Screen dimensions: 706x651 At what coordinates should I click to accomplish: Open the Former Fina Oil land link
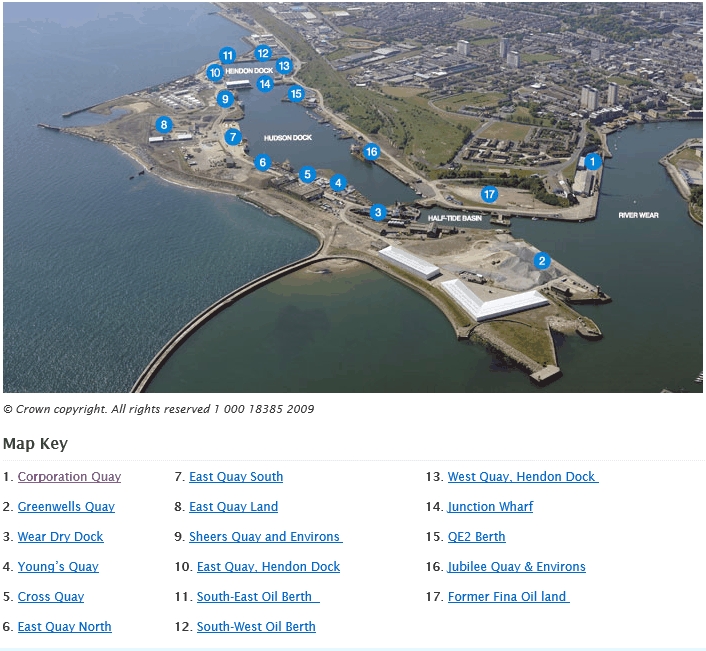508,597
